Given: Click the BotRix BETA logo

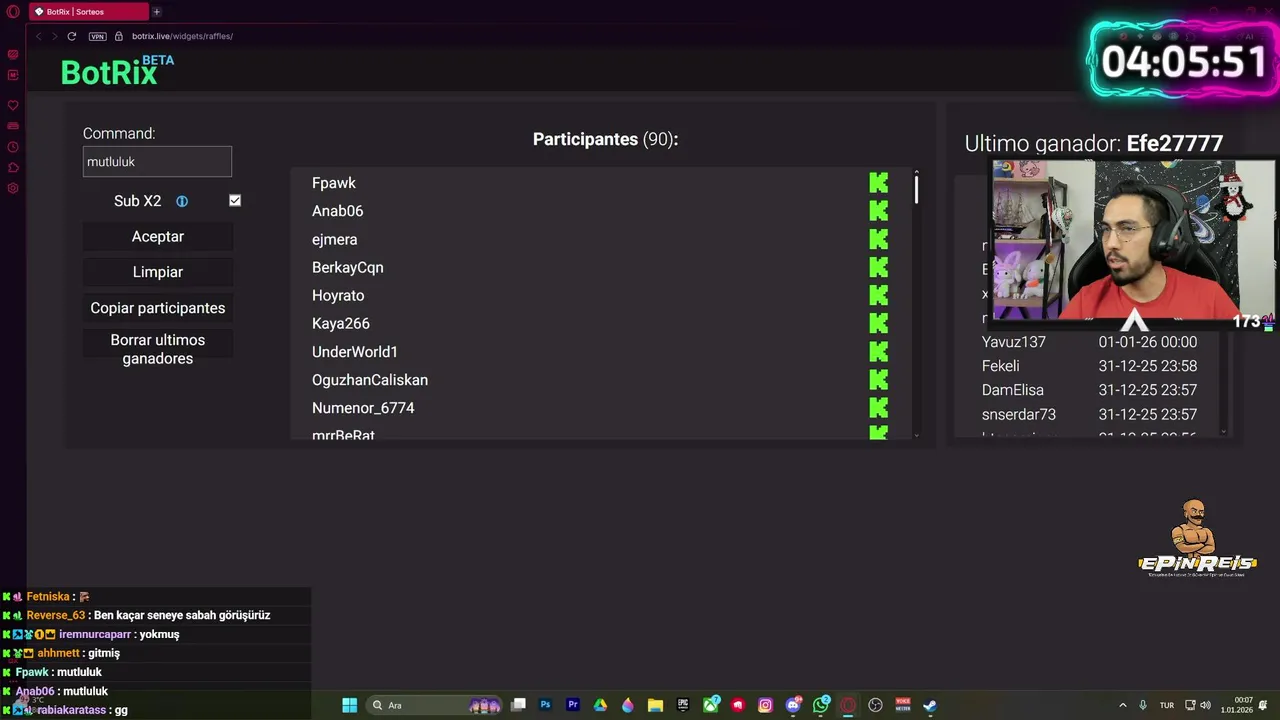Looking at the screenshot, I should 117,70.
